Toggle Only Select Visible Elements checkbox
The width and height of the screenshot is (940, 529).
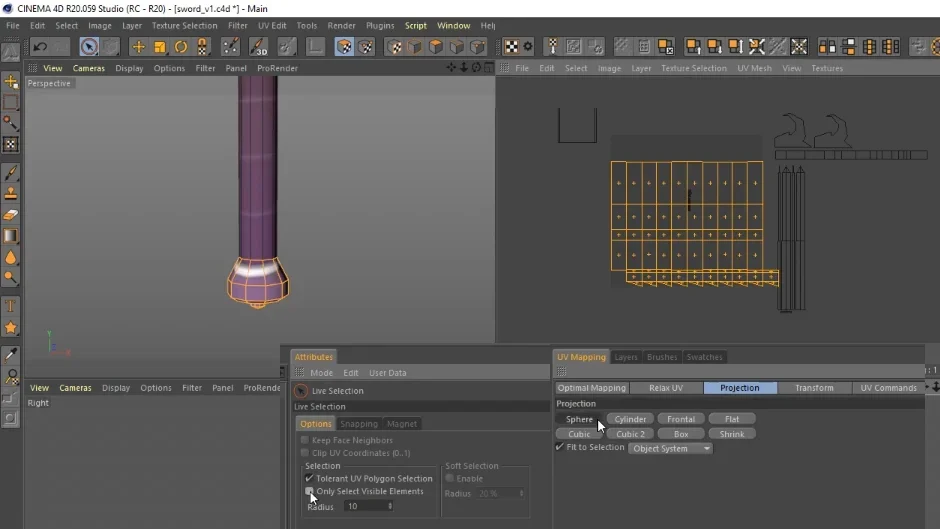(309, 491)
